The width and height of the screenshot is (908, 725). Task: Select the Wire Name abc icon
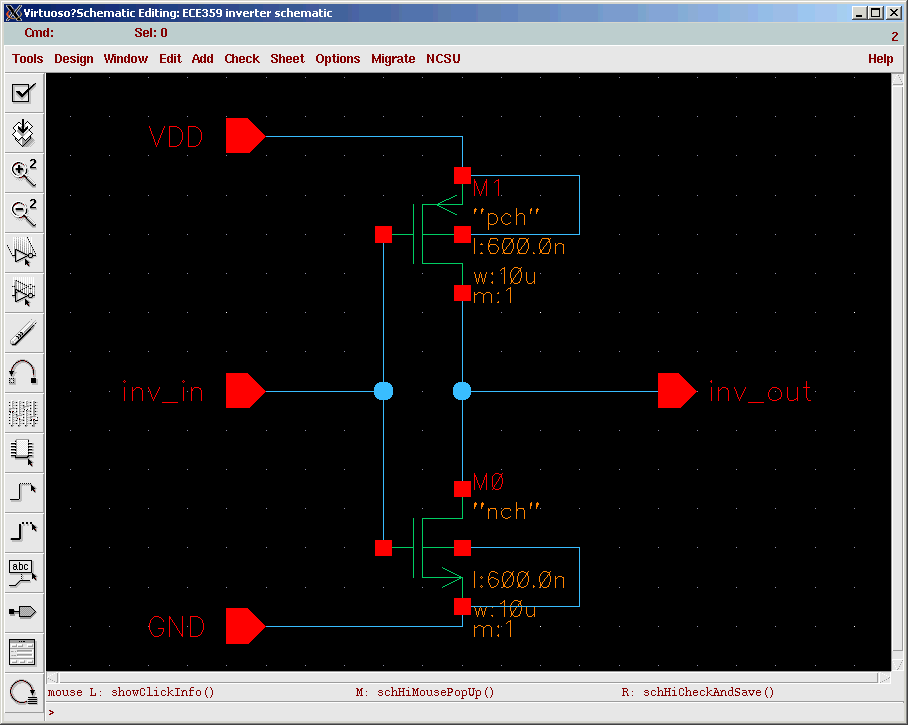coord(23,572)
